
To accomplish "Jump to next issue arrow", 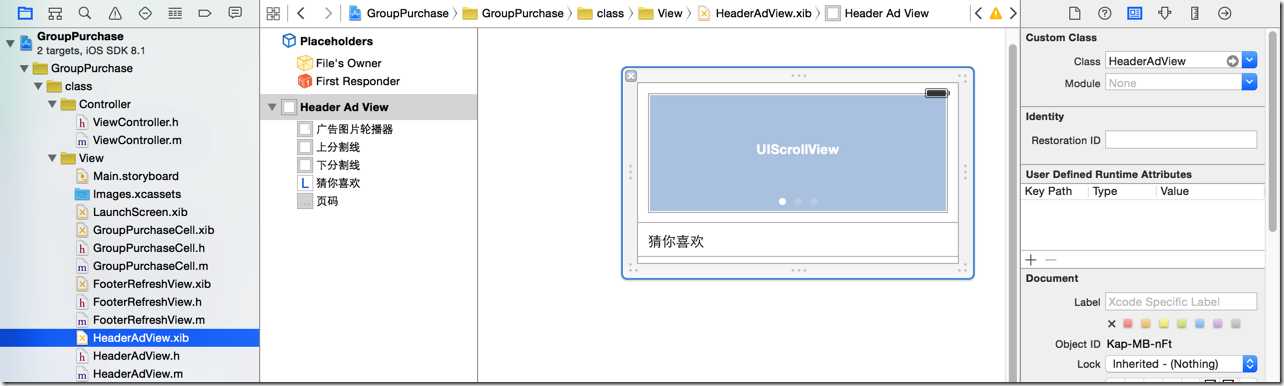I will click(1012, 13).
